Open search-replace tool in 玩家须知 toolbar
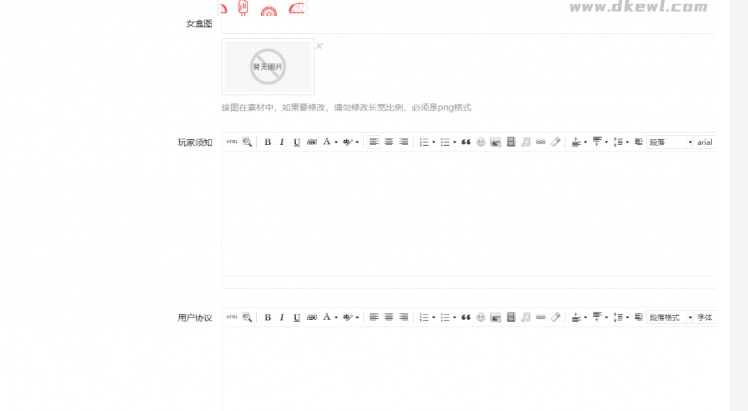 coord(247,142)
